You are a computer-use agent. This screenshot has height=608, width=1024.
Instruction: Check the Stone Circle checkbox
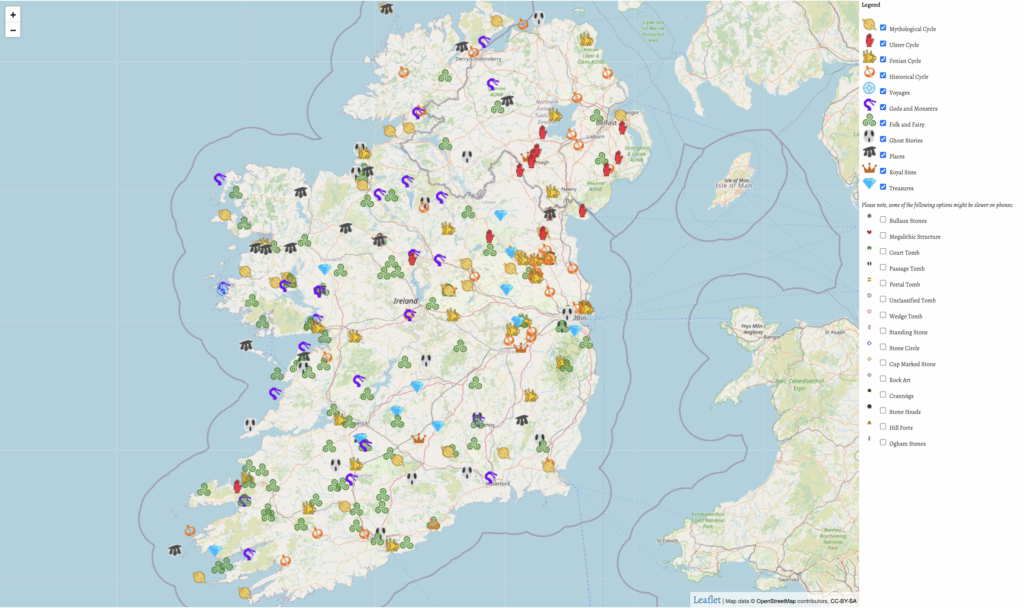coord(883,347)
